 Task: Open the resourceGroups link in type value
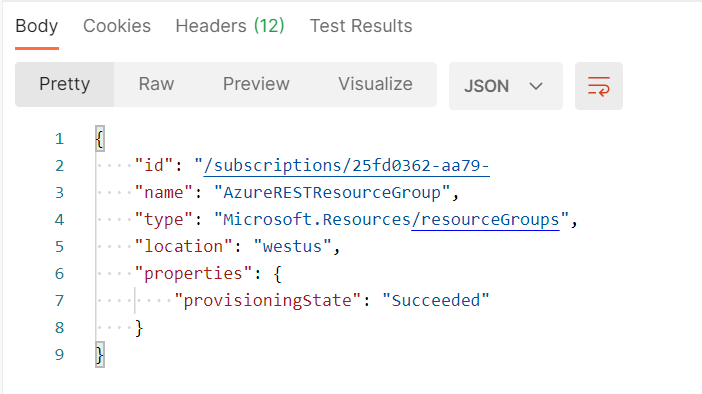[486, 220]
